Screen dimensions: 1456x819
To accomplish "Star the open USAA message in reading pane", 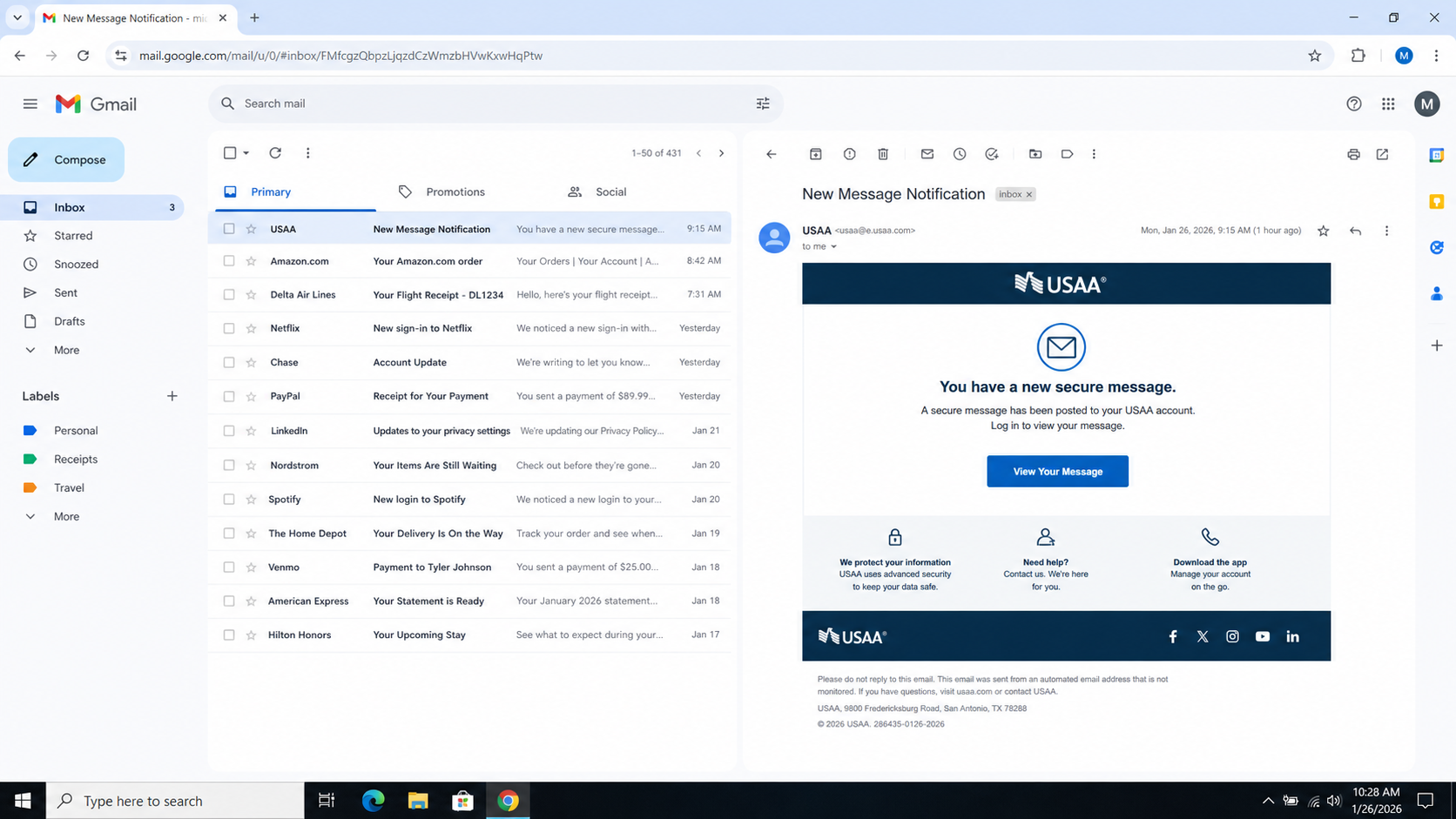I will click(1323, 231).
